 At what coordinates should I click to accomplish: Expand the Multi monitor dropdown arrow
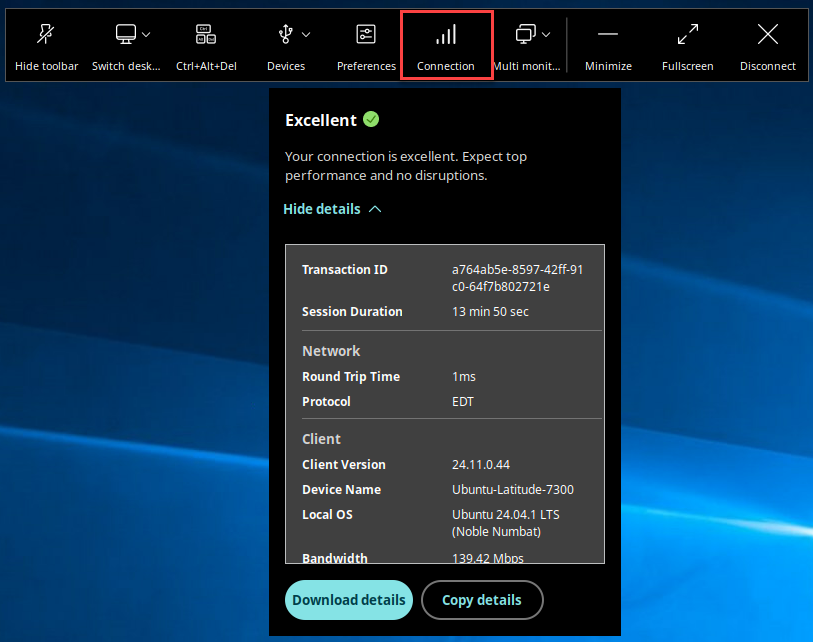547,35
